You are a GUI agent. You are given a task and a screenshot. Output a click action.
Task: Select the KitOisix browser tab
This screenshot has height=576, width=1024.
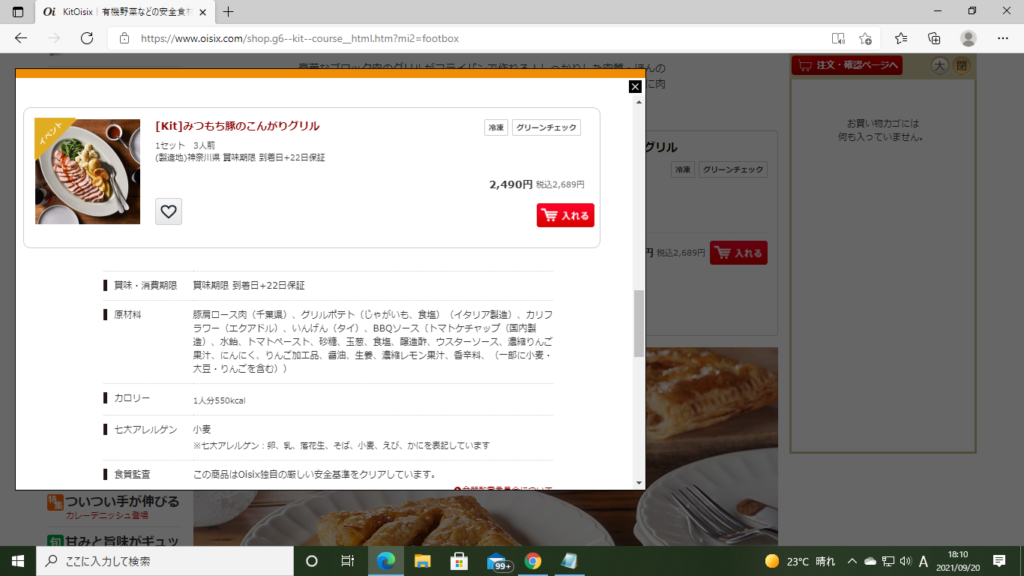(x=124, y=12)
